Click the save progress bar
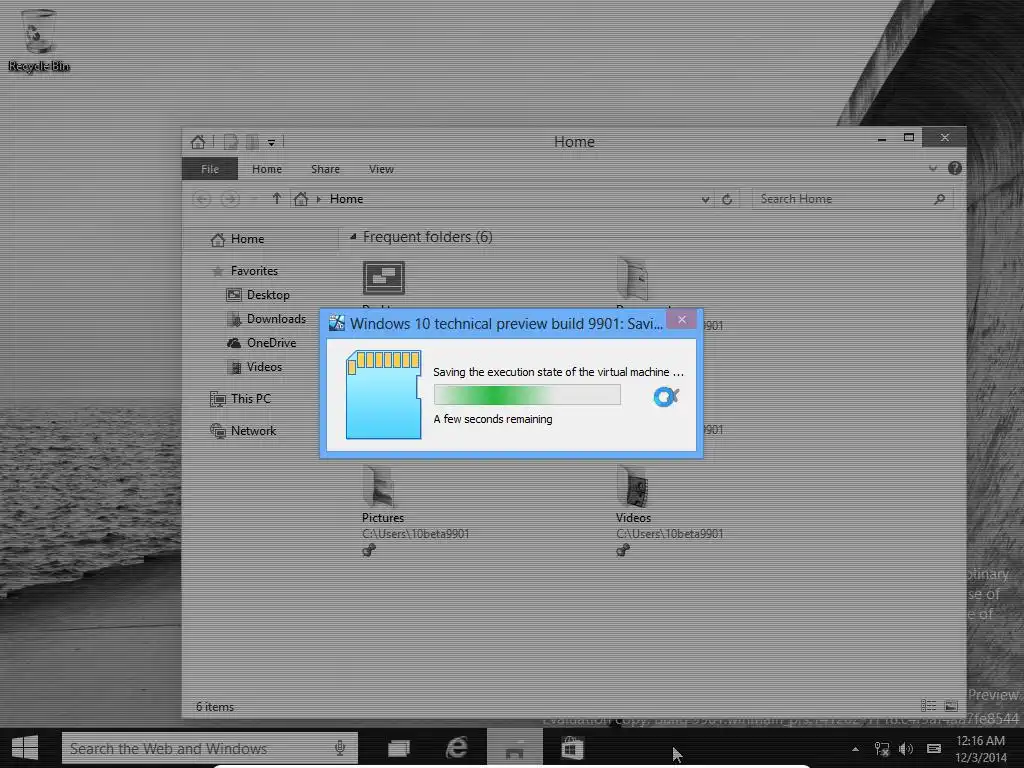The width and height of the screenshot is (1024, 768). tap(527, 394)
